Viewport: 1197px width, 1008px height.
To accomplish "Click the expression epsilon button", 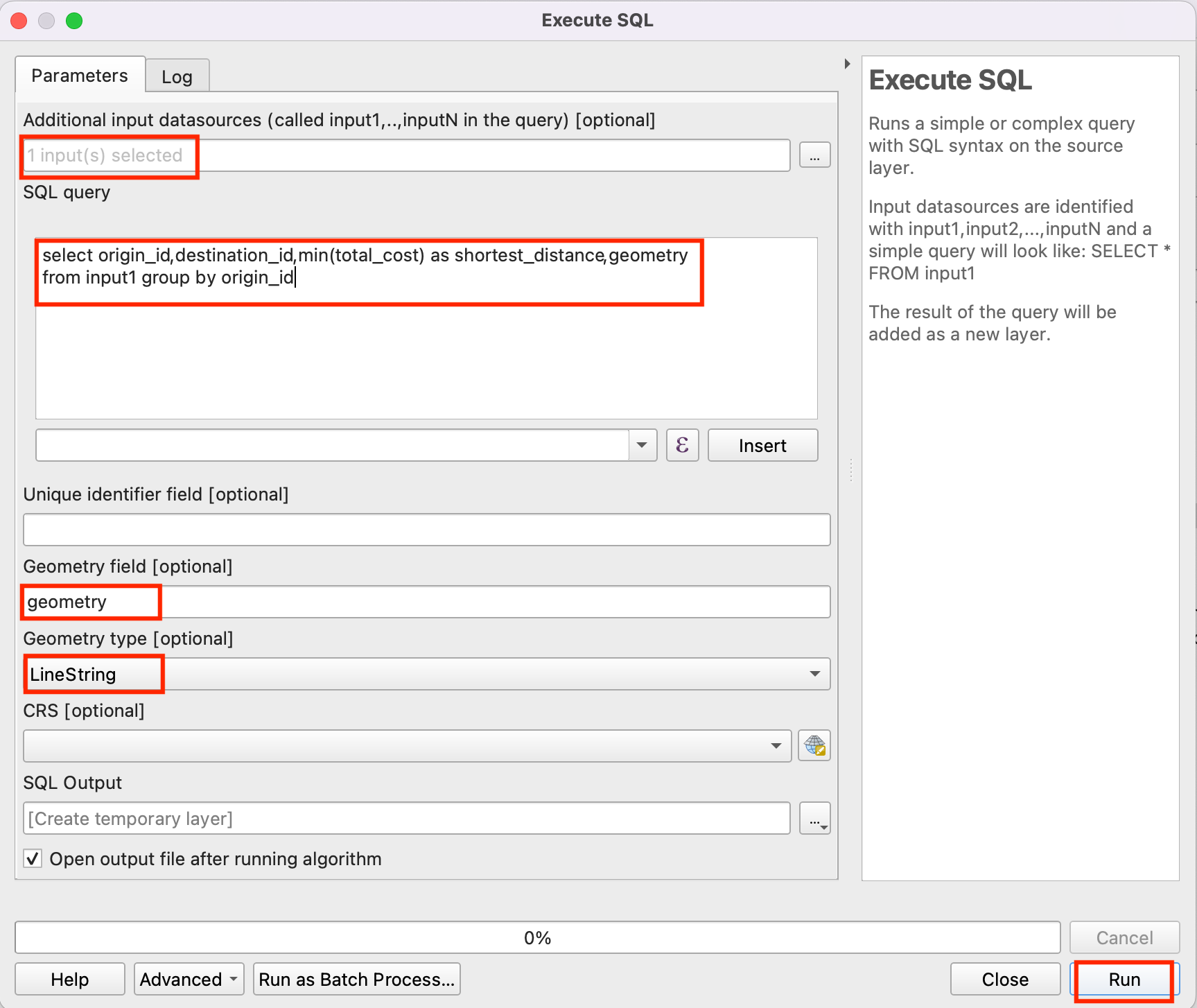I will click(682, 445).
